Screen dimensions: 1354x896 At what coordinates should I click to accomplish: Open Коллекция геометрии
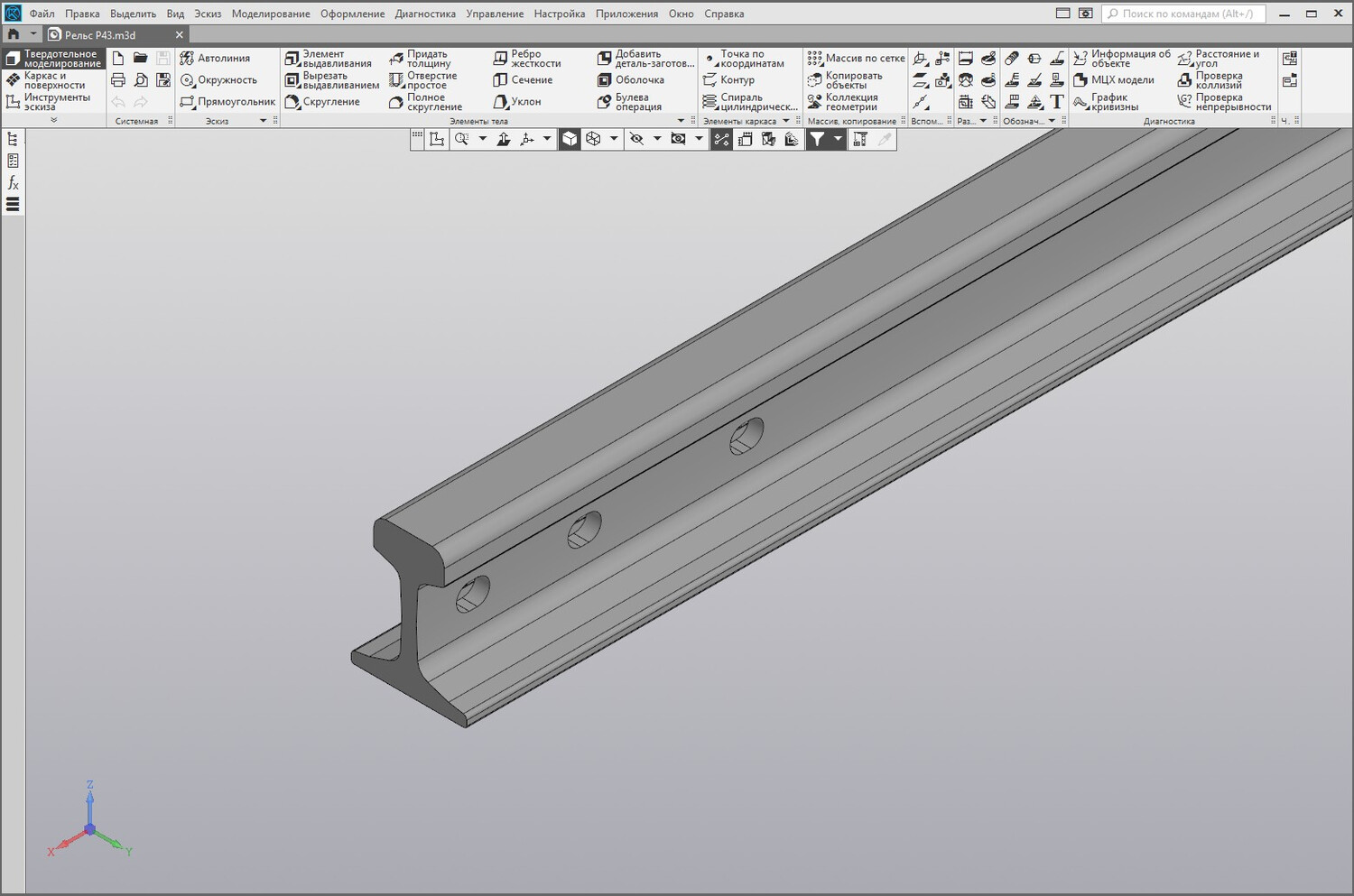pyautogui.click(x=843, y=102)
